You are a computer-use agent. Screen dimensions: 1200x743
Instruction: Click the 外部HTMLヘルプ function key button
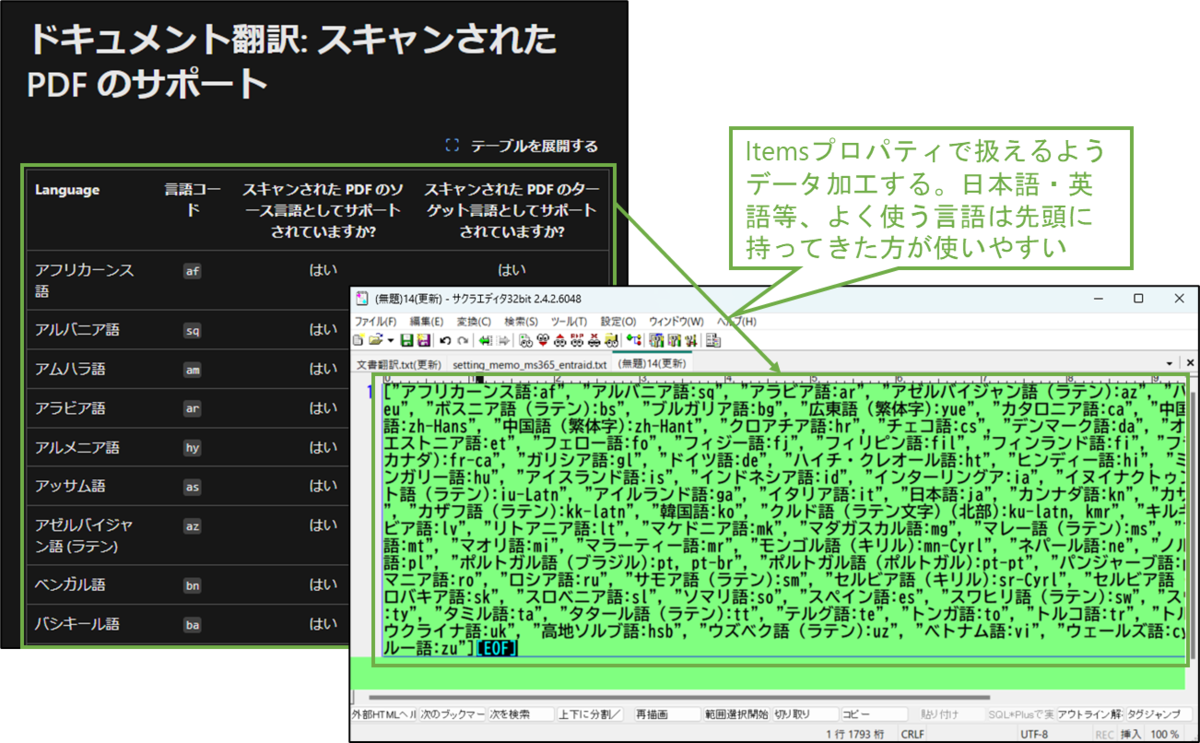(x=383, y=714)
